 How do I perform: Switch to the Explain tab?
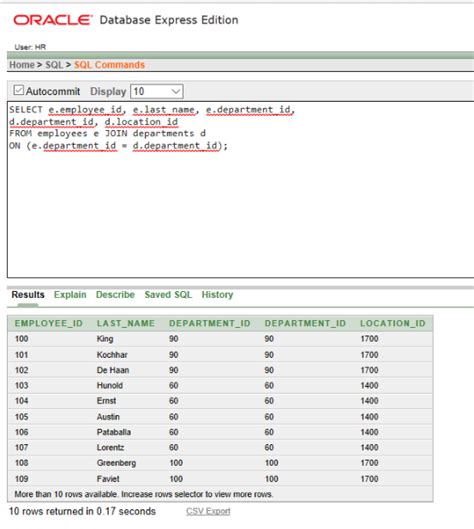70,295
